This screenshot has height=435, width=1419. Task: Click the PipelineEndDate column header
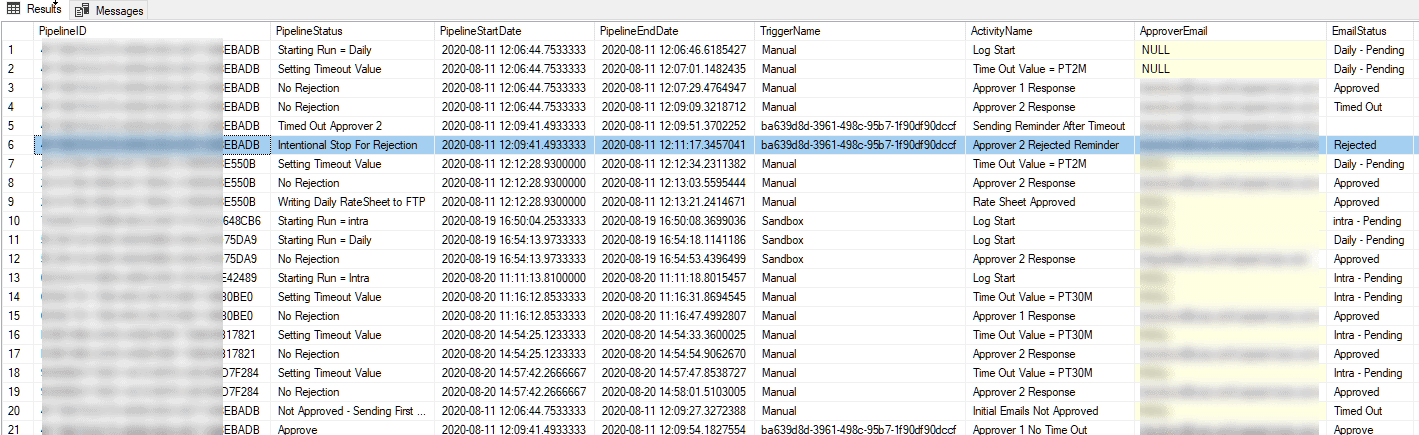(639, 31)
